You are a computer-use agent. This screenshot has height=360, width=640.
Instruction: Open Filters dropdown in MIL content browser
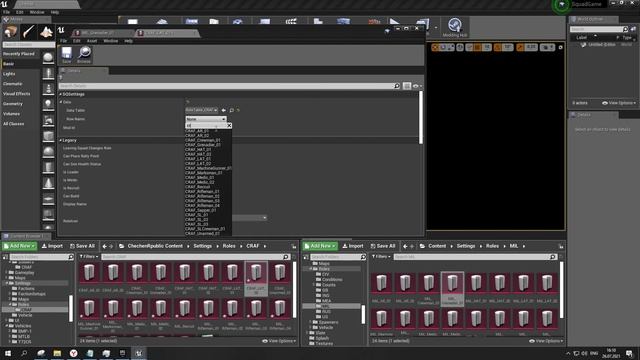tap(381, 257)
